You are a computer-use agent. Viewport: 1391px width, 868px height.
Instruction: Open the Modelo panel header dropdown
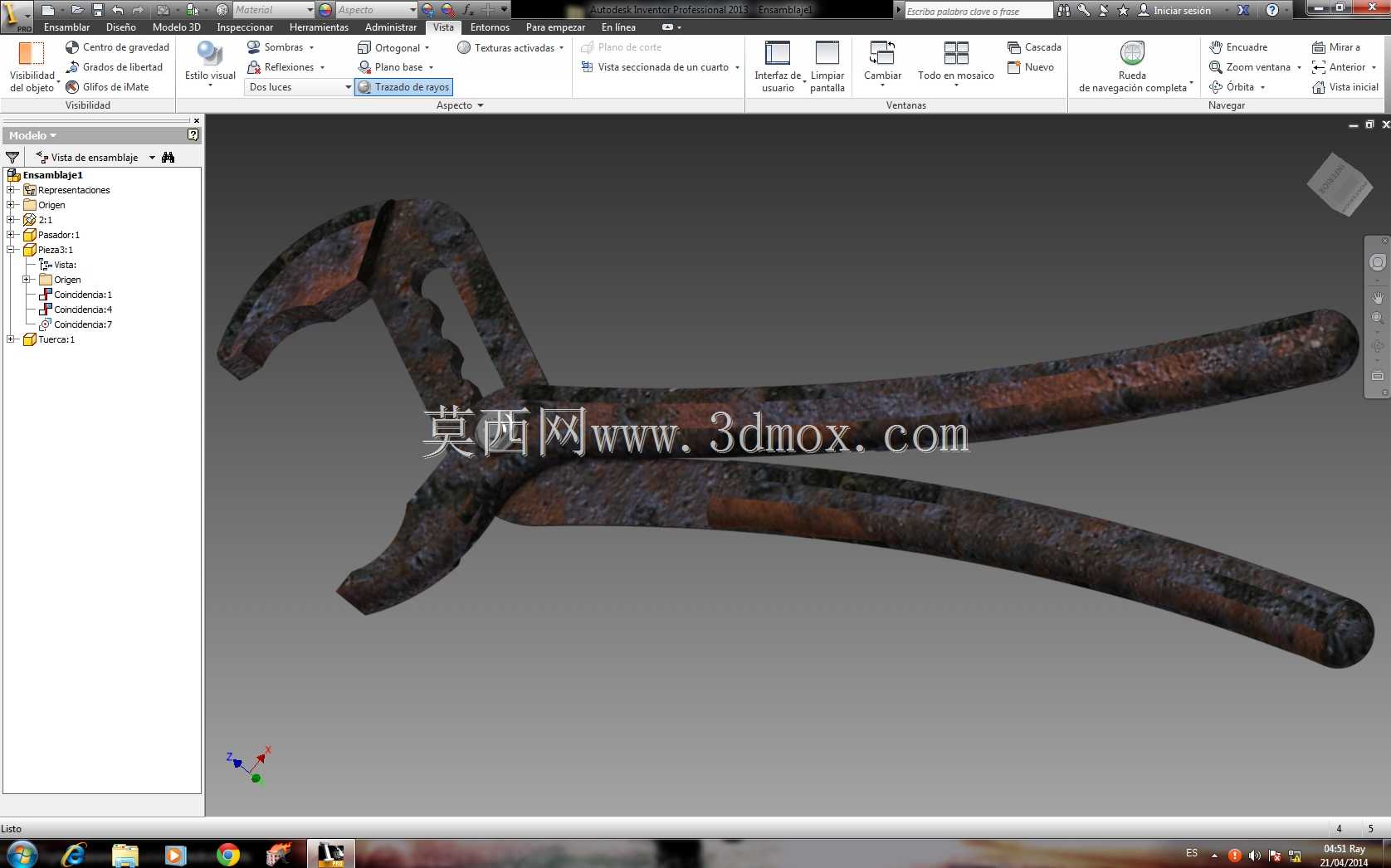coord(33,135)
